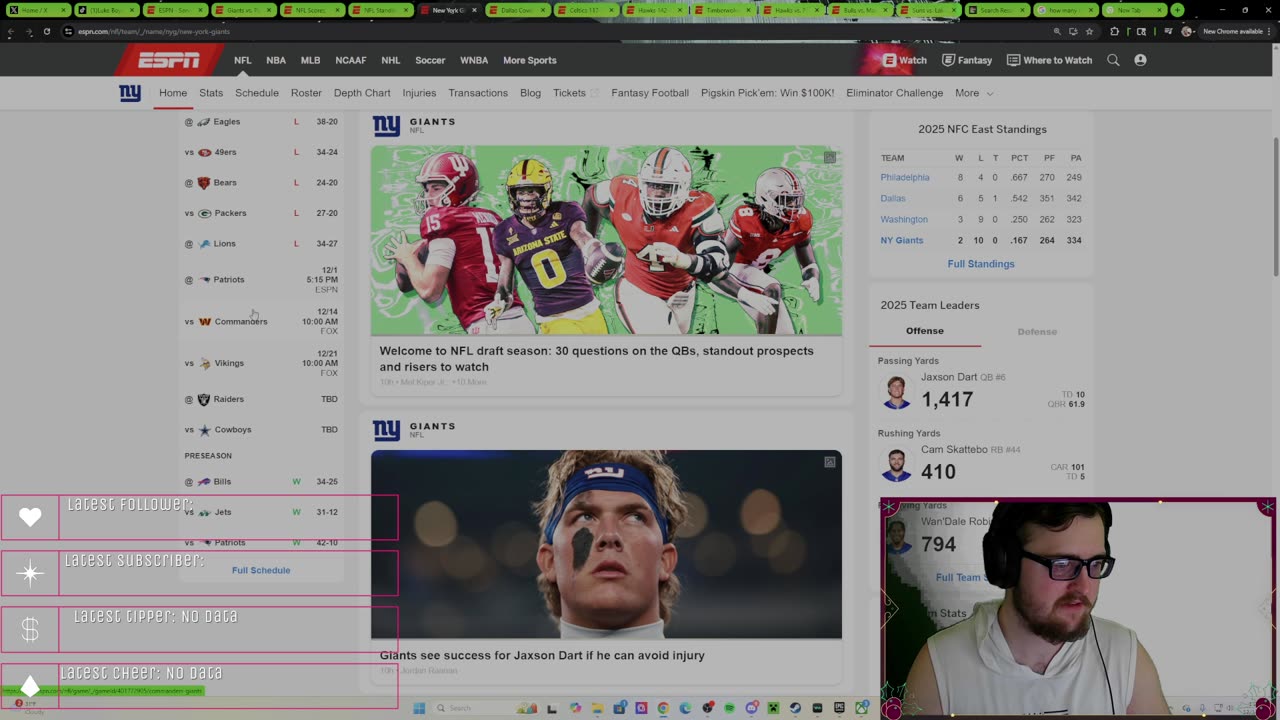Click the Cowboys star logo in schedule
The width and height of the screenshot is (1280, 720).
click(x=204, y=430)
